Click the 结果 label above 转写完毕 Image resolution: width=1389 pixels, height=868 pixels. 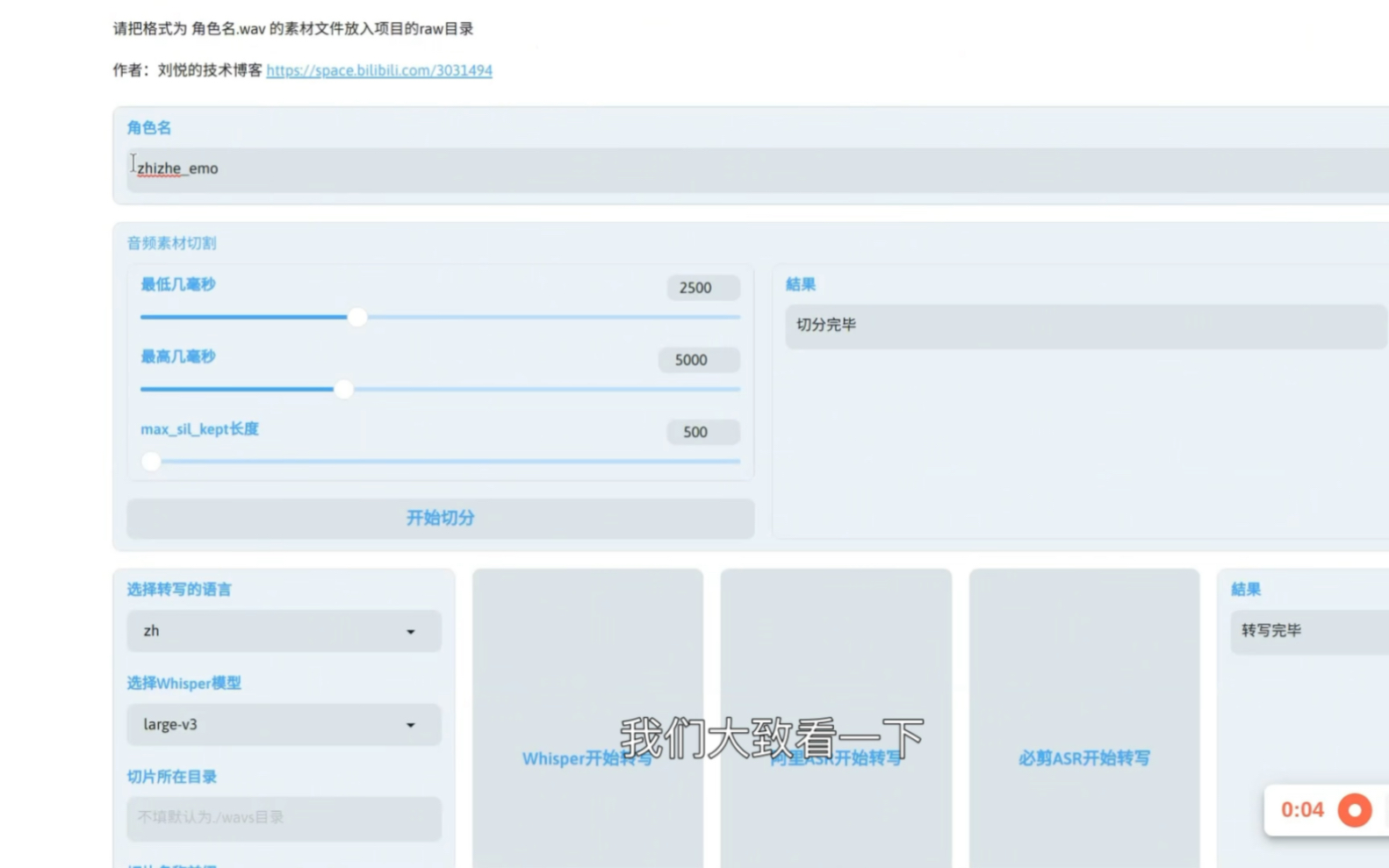pos(1246,590)
